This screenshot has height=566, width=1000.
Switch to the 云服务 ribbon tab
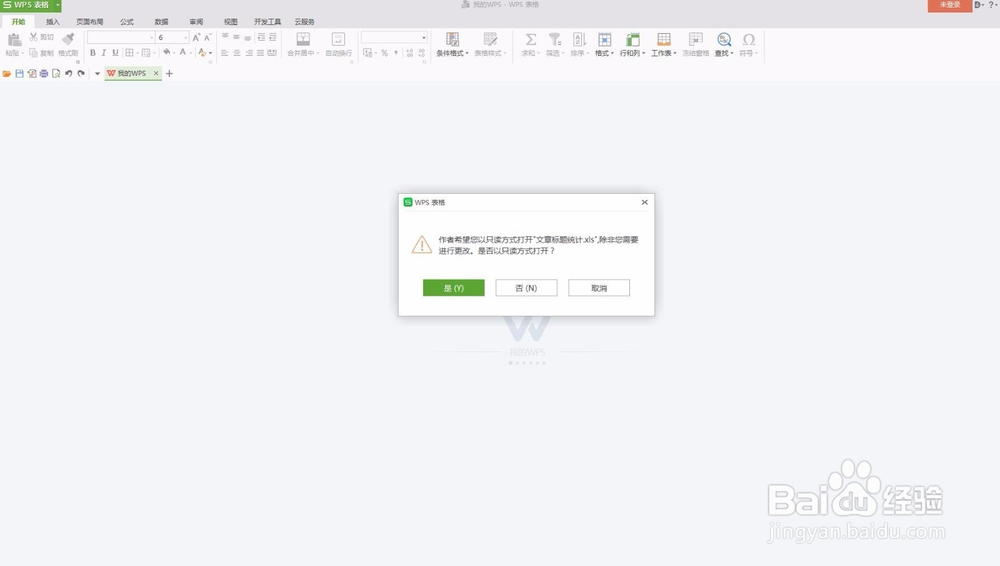(x=304, y=22)
